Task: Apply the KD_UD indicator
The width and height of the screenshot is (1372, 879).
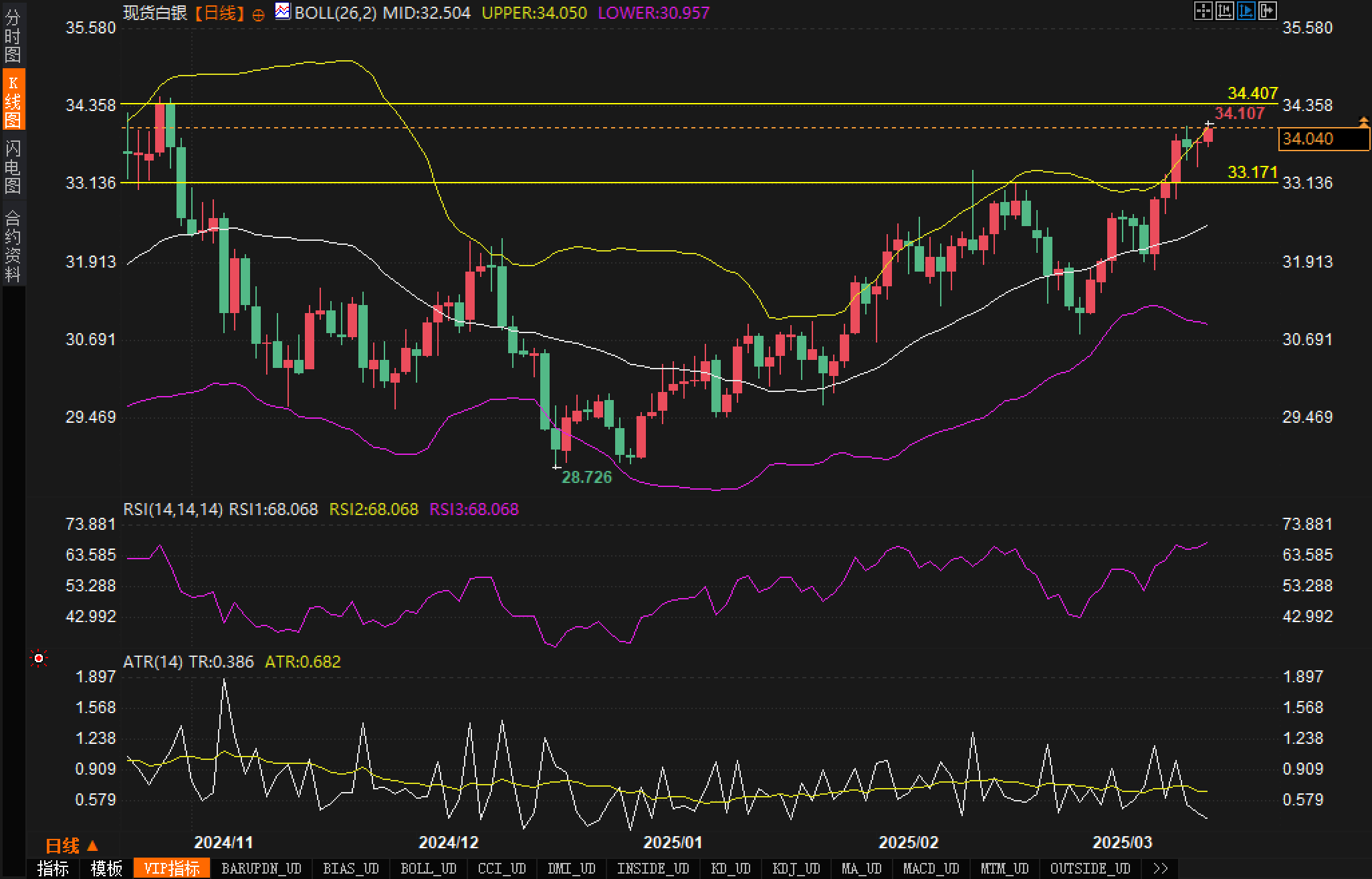Action: point(732,868)
